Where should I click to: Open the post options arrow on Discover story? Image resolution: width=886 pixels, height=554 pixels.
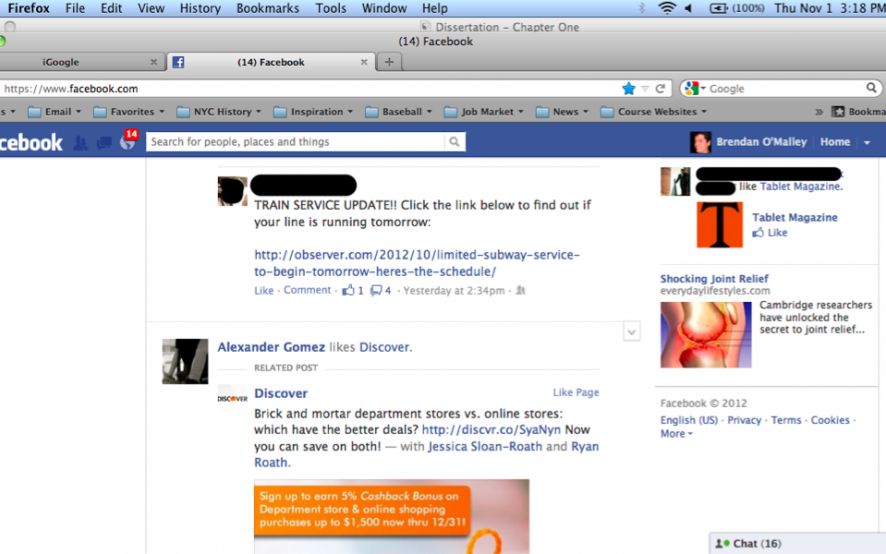tap(631, 332)
